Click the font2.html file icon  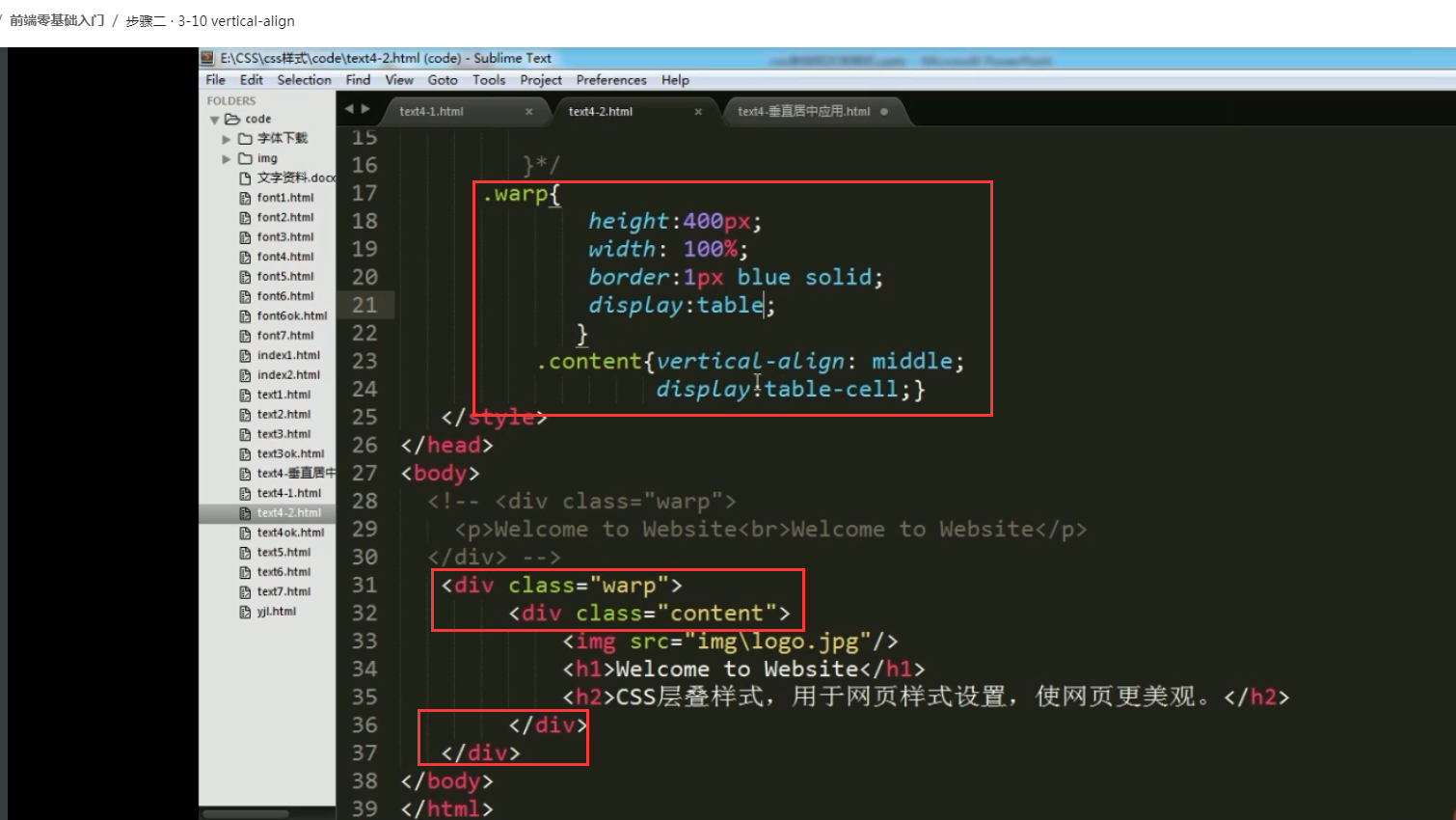coord(245,218)
